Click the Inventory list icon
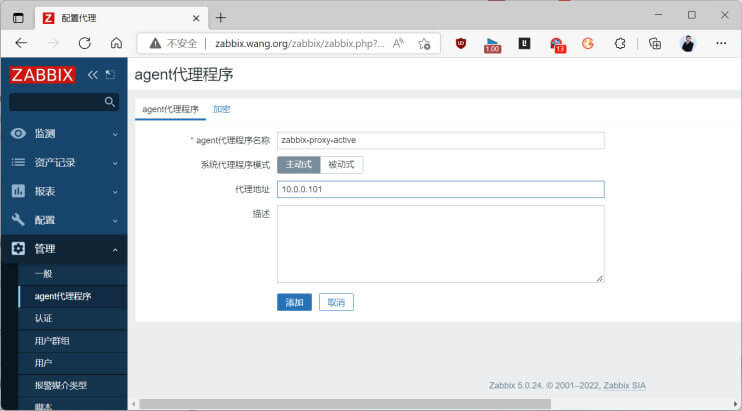742x411 pixels. click(x=18, y=163)
